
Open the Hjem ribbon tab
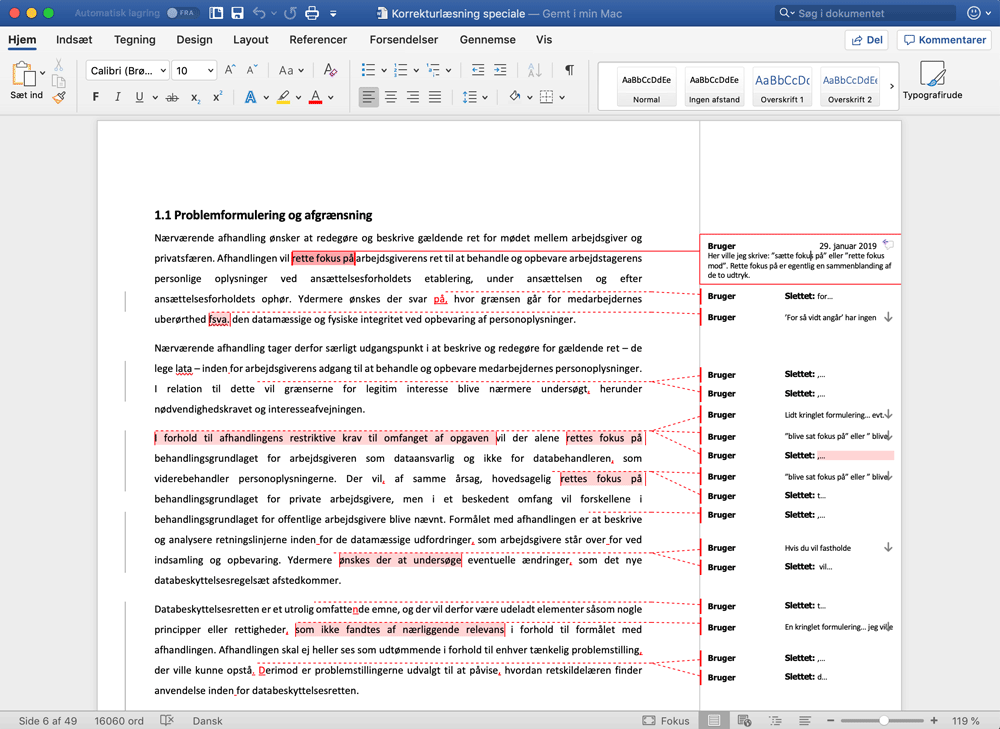(x=22, y=40)
